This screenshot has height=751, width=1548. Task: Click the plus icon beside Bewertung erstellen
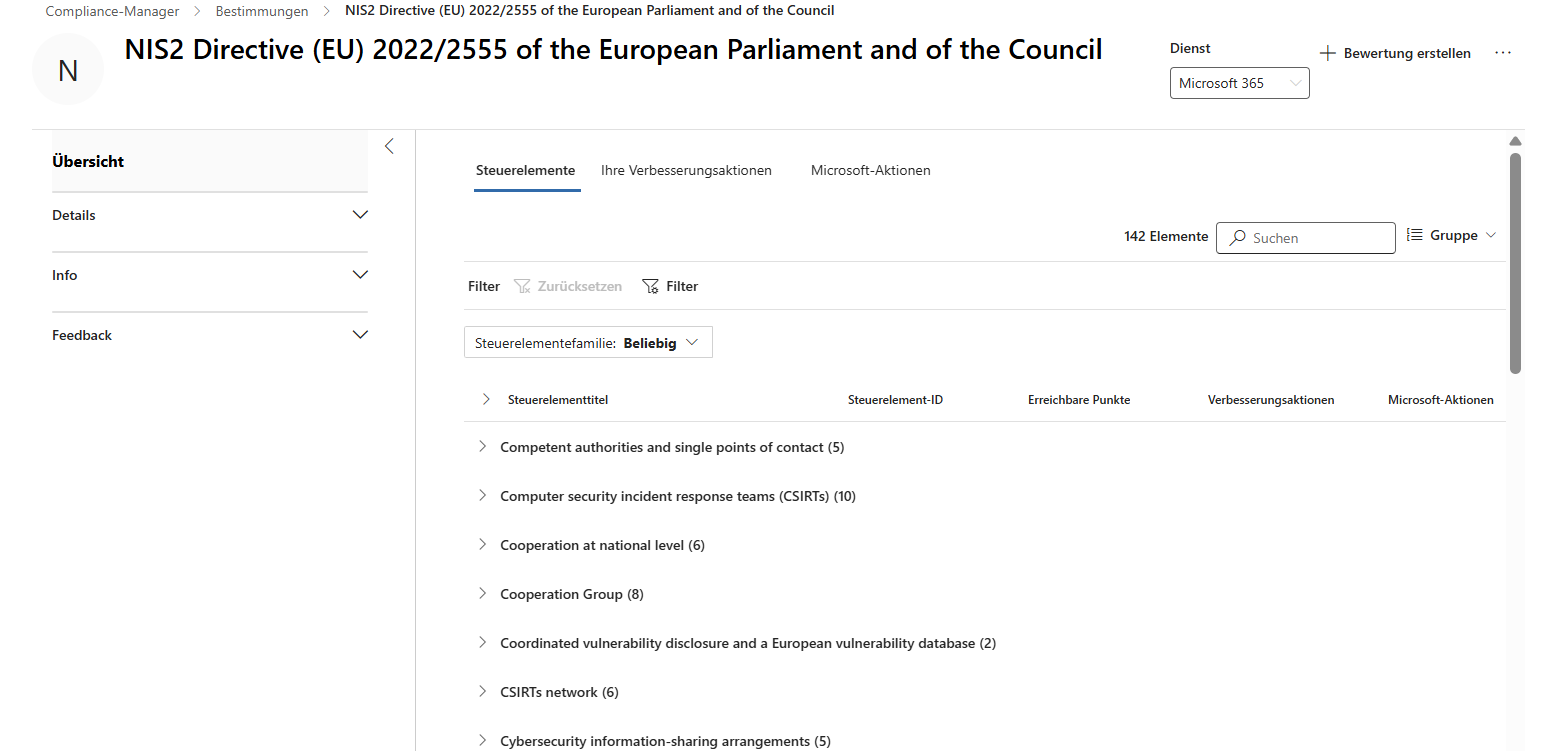1327,52
